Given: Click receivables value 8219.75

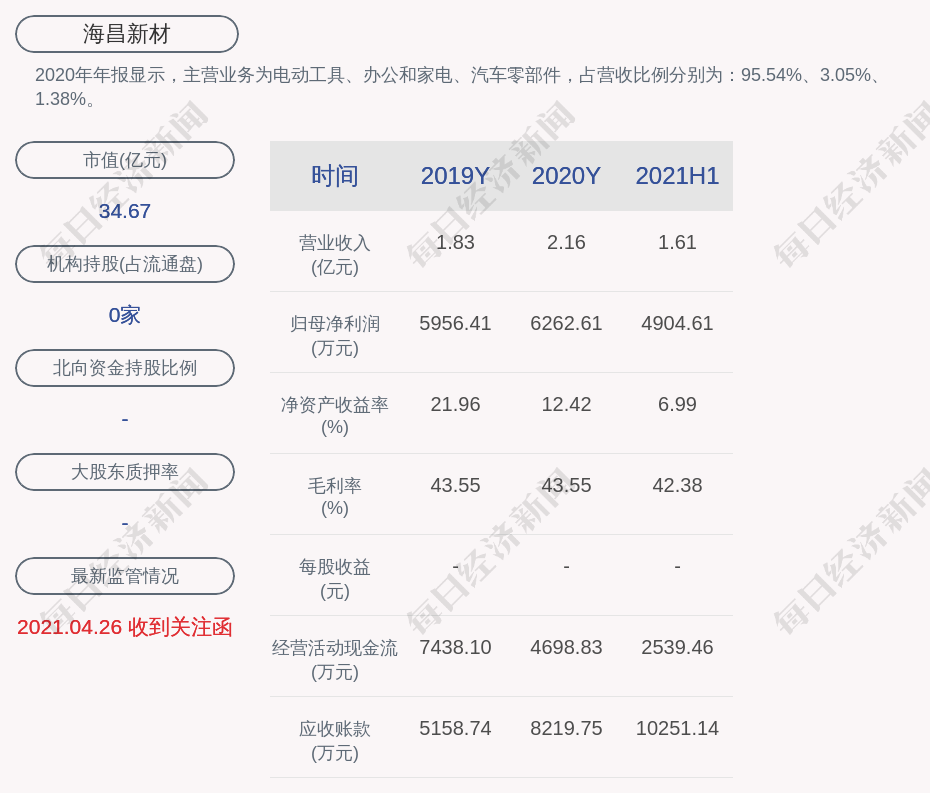Looking at the screenshot, I should [x=566, y=728].
